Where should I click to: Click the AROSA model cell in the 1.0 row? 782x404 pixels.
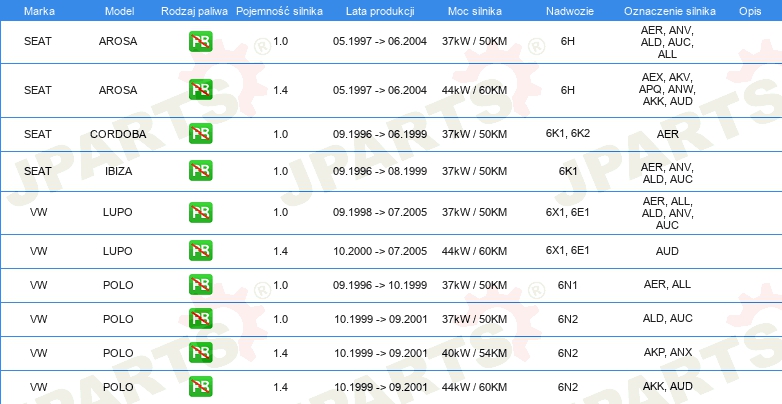(118, 41)
